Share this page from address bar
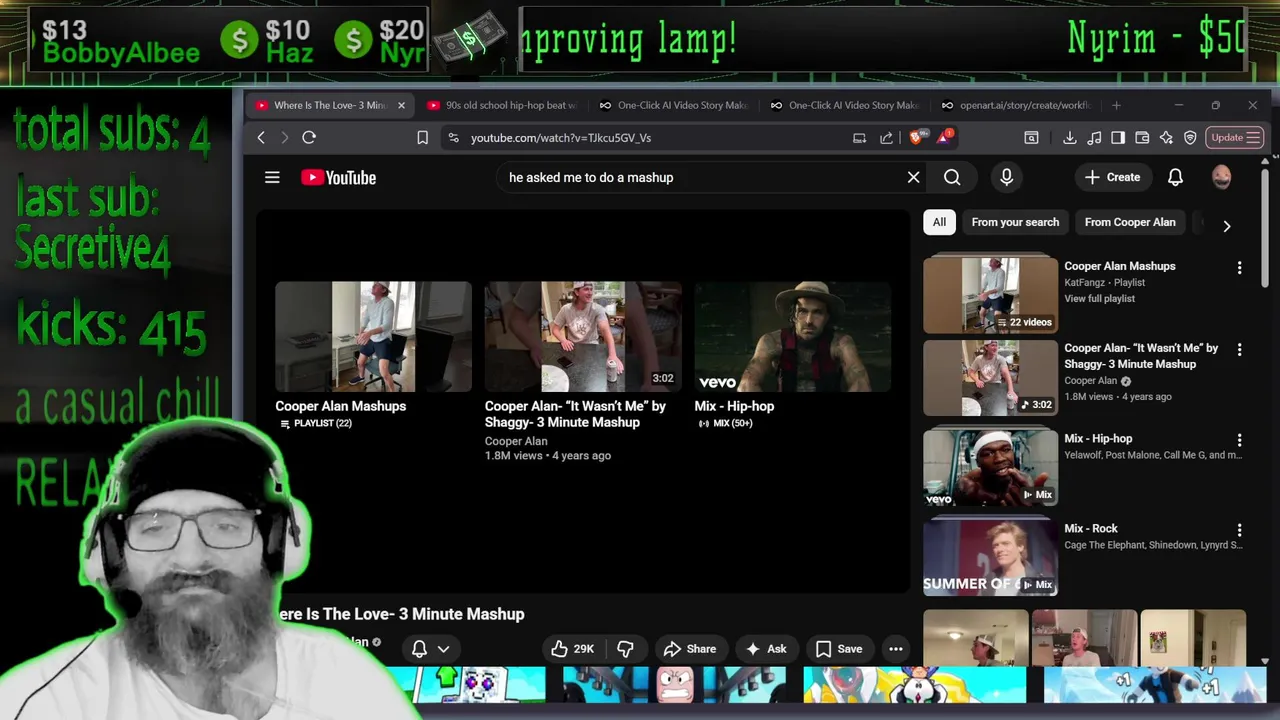 click(886, 138)
